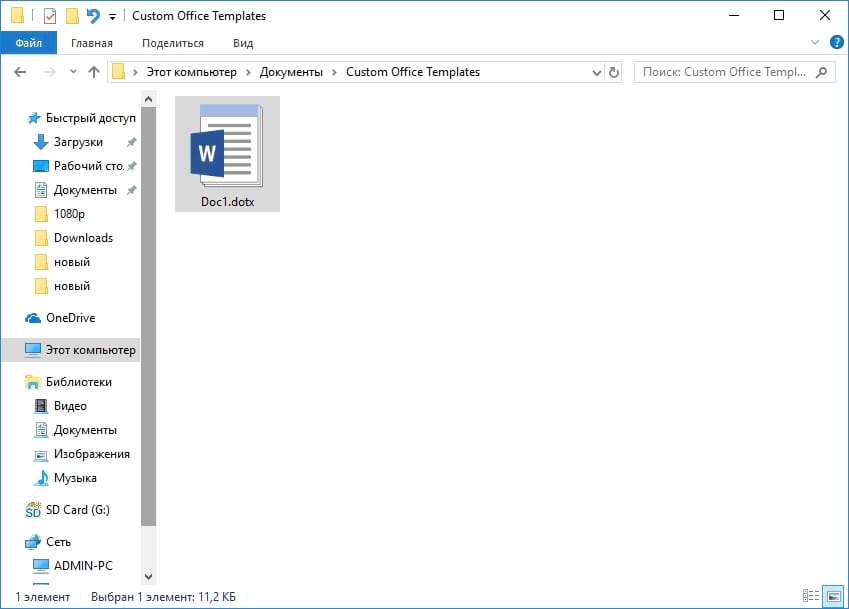Viewport: 849px width, 609px height.
Task: Click Документы in the address bar path
Action: (291, 72)
